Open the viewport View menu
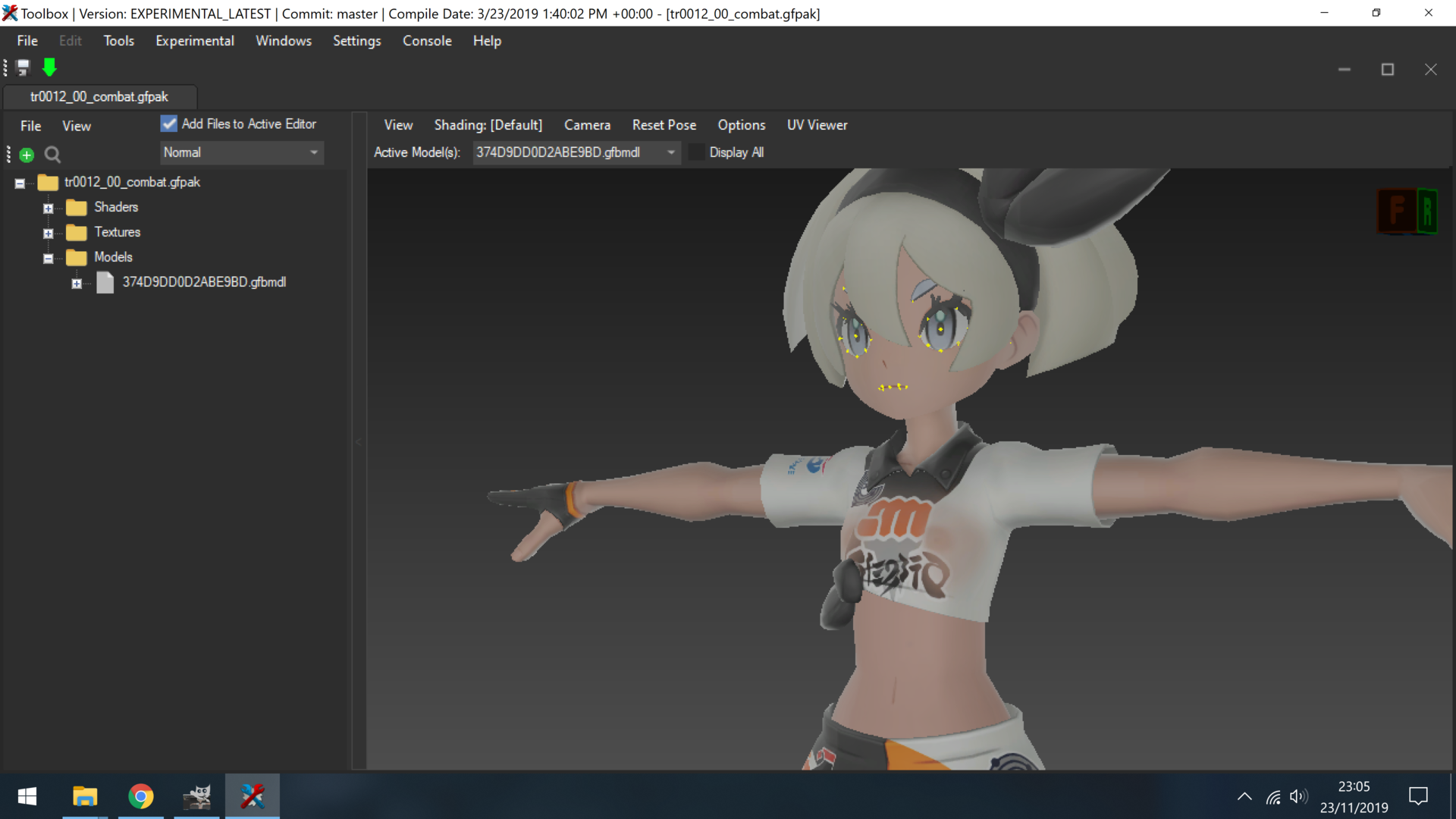 tap(398, 125)
